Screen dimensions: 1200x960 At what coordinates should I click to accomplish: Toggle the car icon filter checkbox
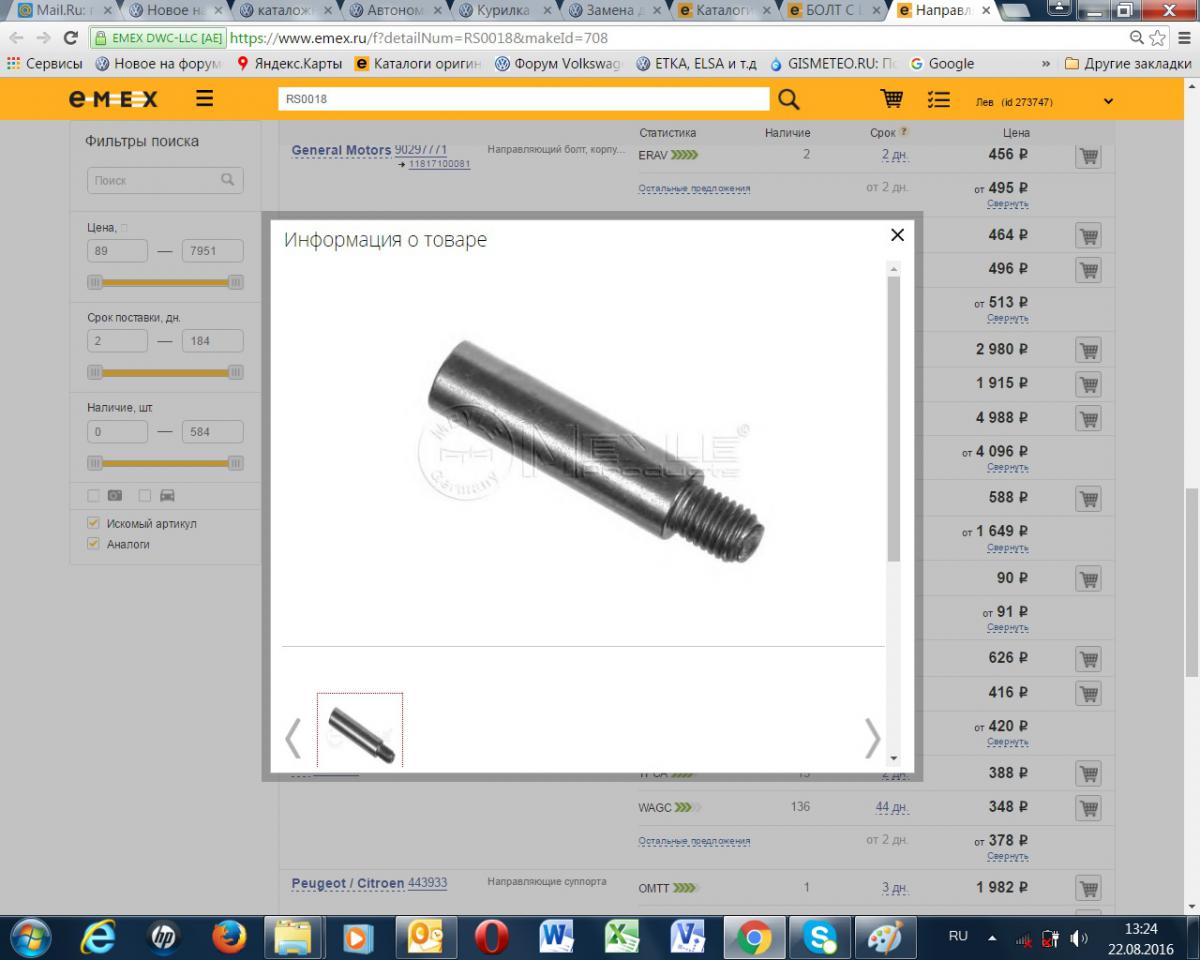145,495
